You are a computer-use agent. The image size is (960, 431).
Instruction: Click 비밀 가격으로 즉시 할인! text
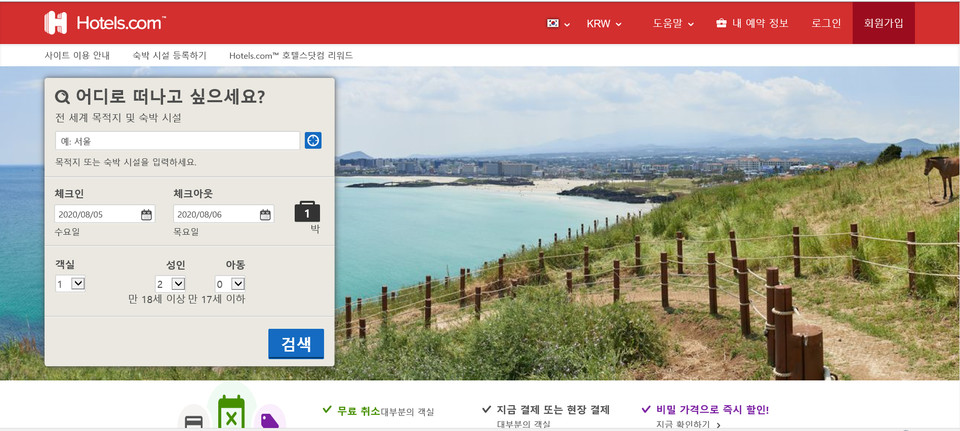712,410
